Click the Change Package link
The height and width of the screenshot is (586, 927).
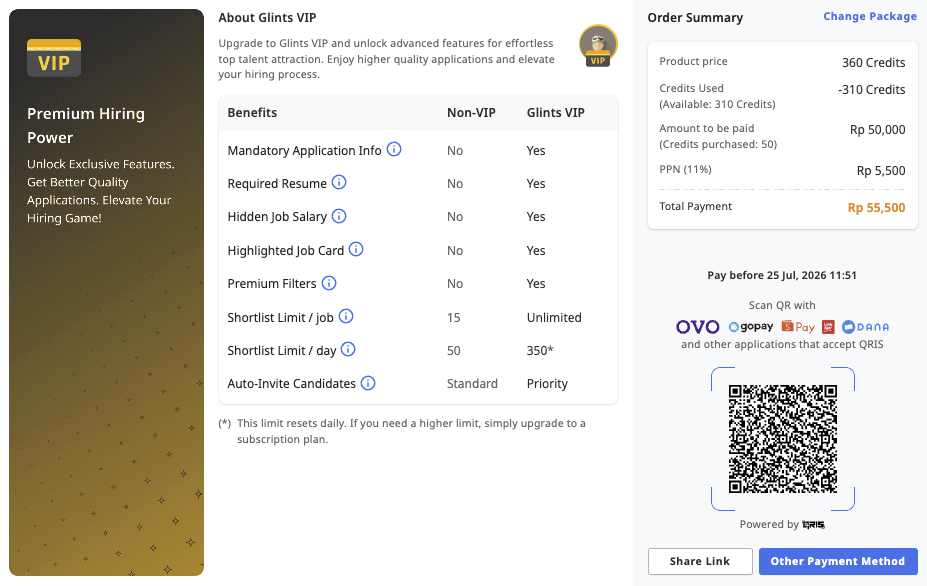tap(870, 17)
